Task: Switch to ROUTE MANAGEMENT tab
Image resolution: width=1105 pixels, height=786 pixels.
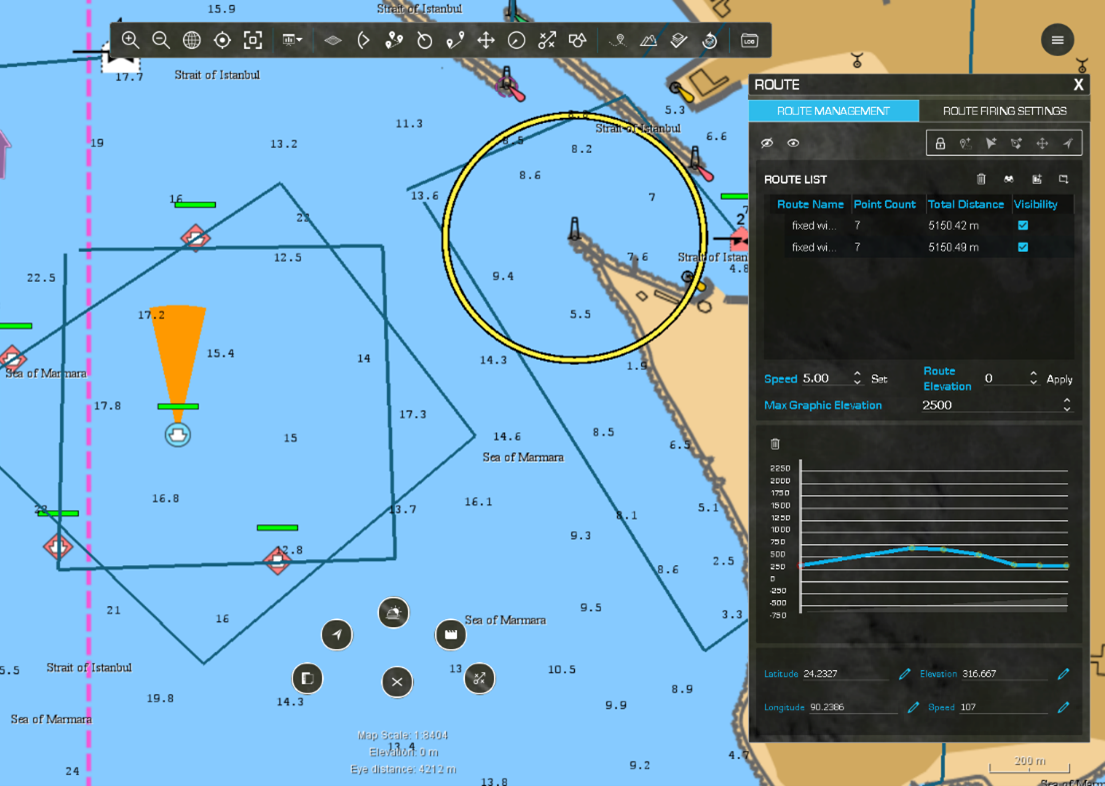Action: [833, 111]
